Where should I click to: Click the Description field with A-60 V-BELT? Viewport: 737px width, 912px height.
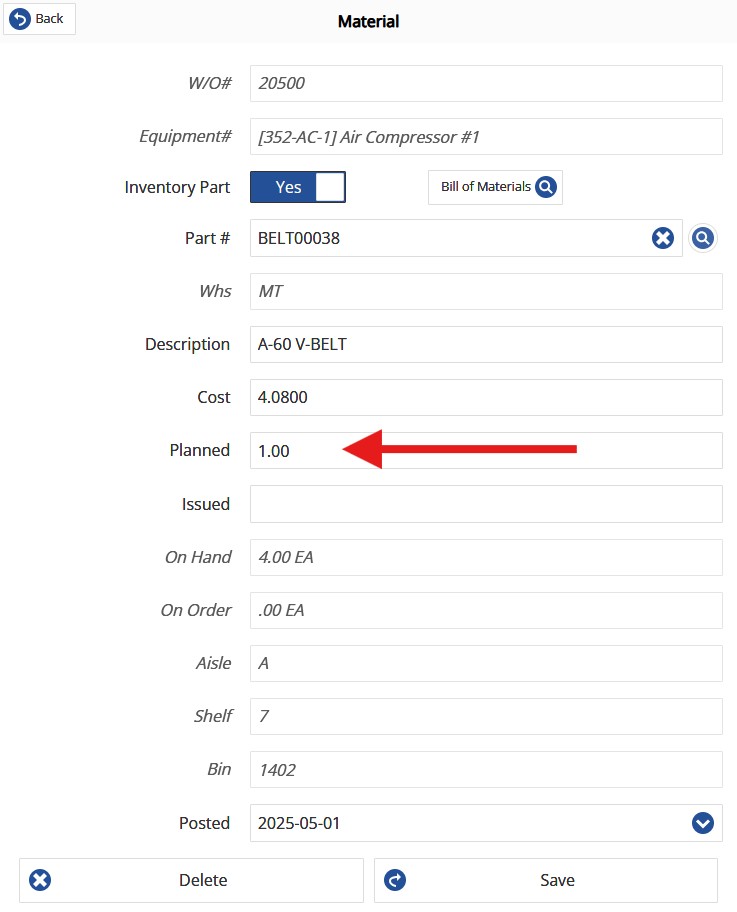click(485, 344)
